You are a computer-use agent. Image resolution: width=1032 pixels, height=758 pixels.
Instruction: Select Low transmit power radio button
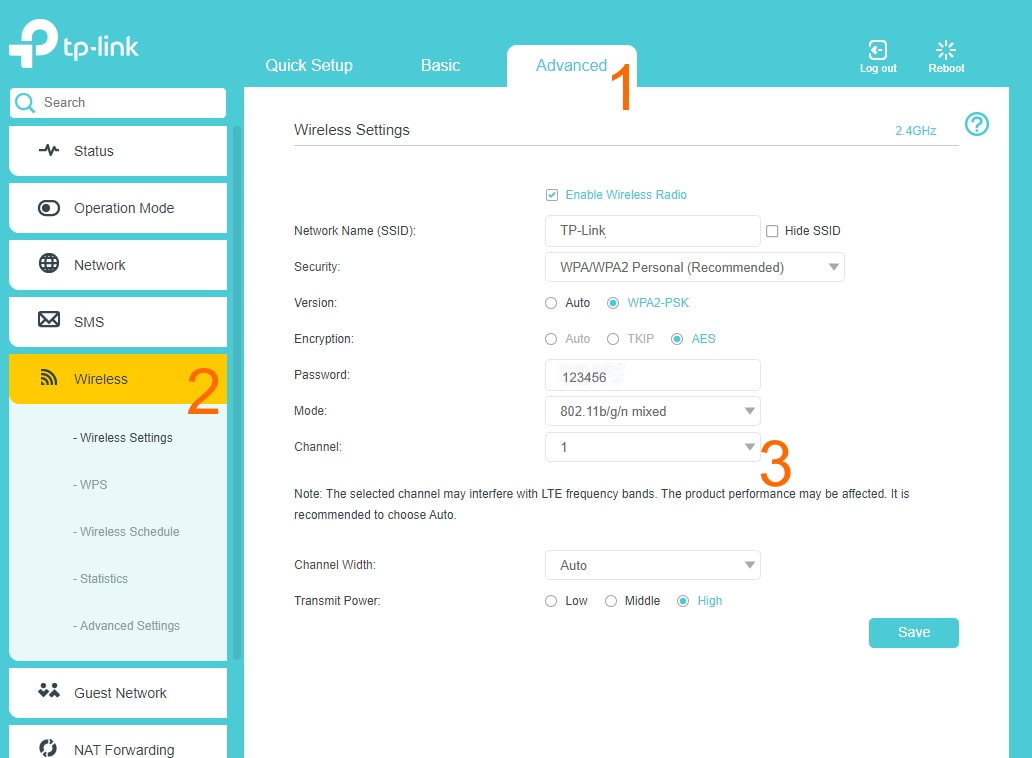point(551,601)
